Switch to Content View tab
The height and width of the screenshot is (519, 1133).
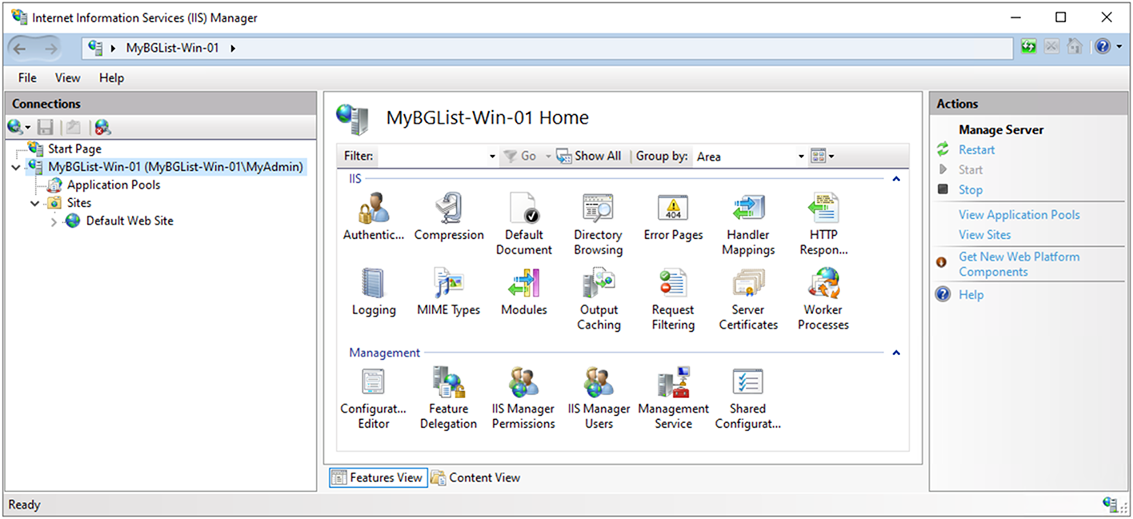click(x=476, y=478)
